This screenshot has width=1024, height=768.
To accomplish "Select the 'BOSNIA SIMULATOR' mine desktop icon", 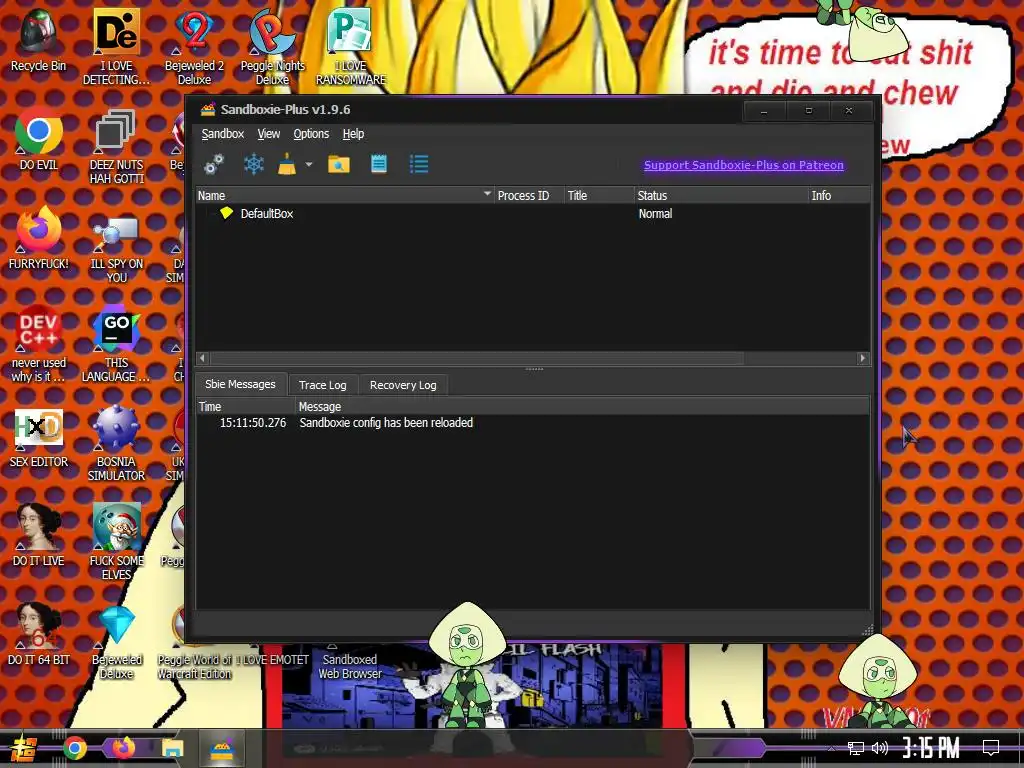I will tap(116, 444).
